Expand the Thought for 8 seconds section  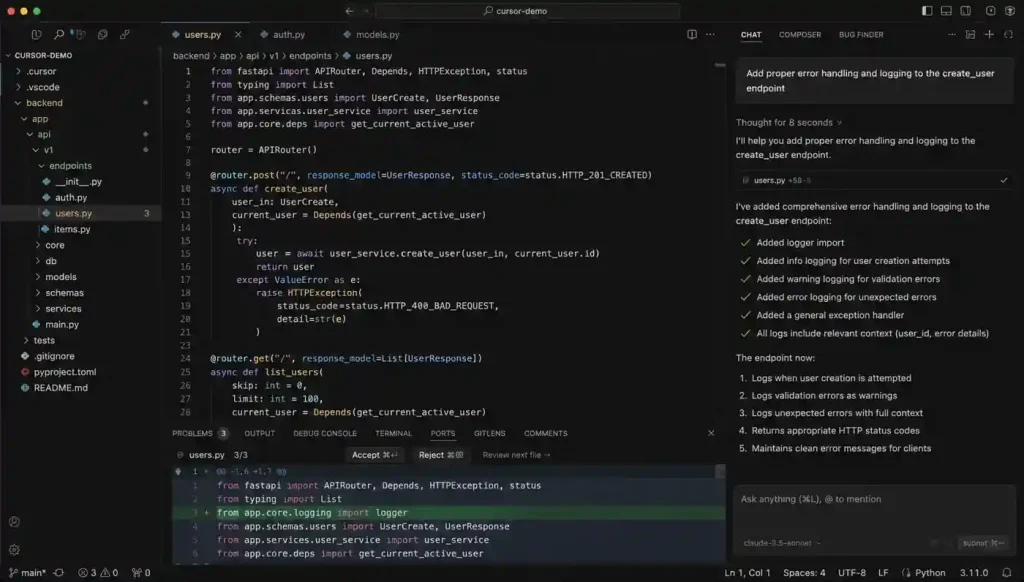(789, 123)
